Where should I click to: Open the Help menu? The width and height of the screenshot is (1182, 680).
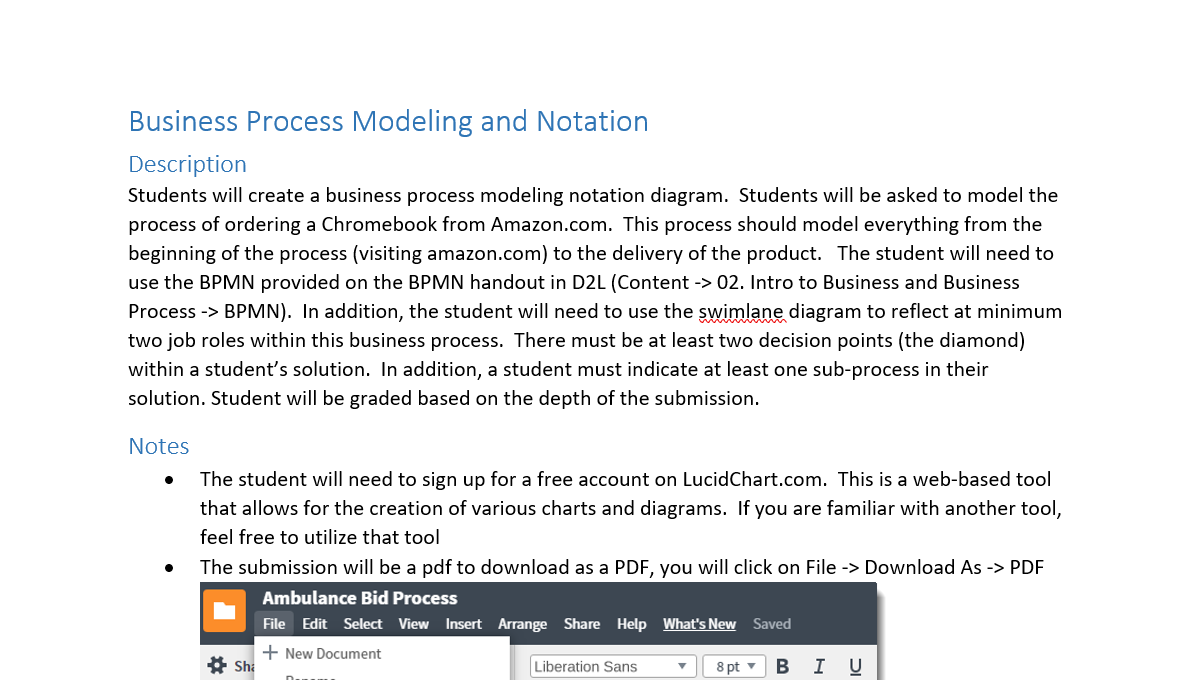coord(631,623)
